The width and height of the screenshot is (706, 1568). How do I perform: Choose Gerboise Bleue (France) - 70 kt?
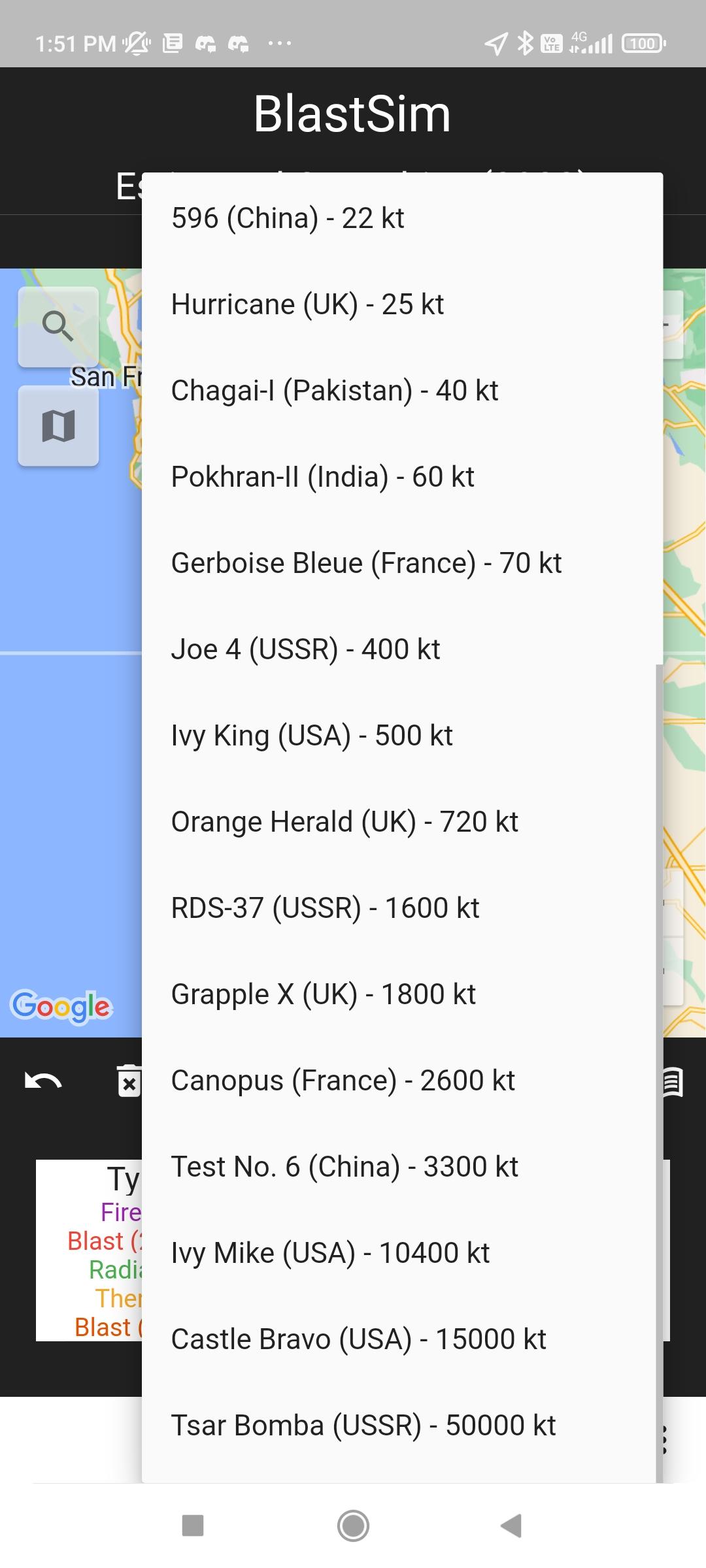[x=366, y=563]
